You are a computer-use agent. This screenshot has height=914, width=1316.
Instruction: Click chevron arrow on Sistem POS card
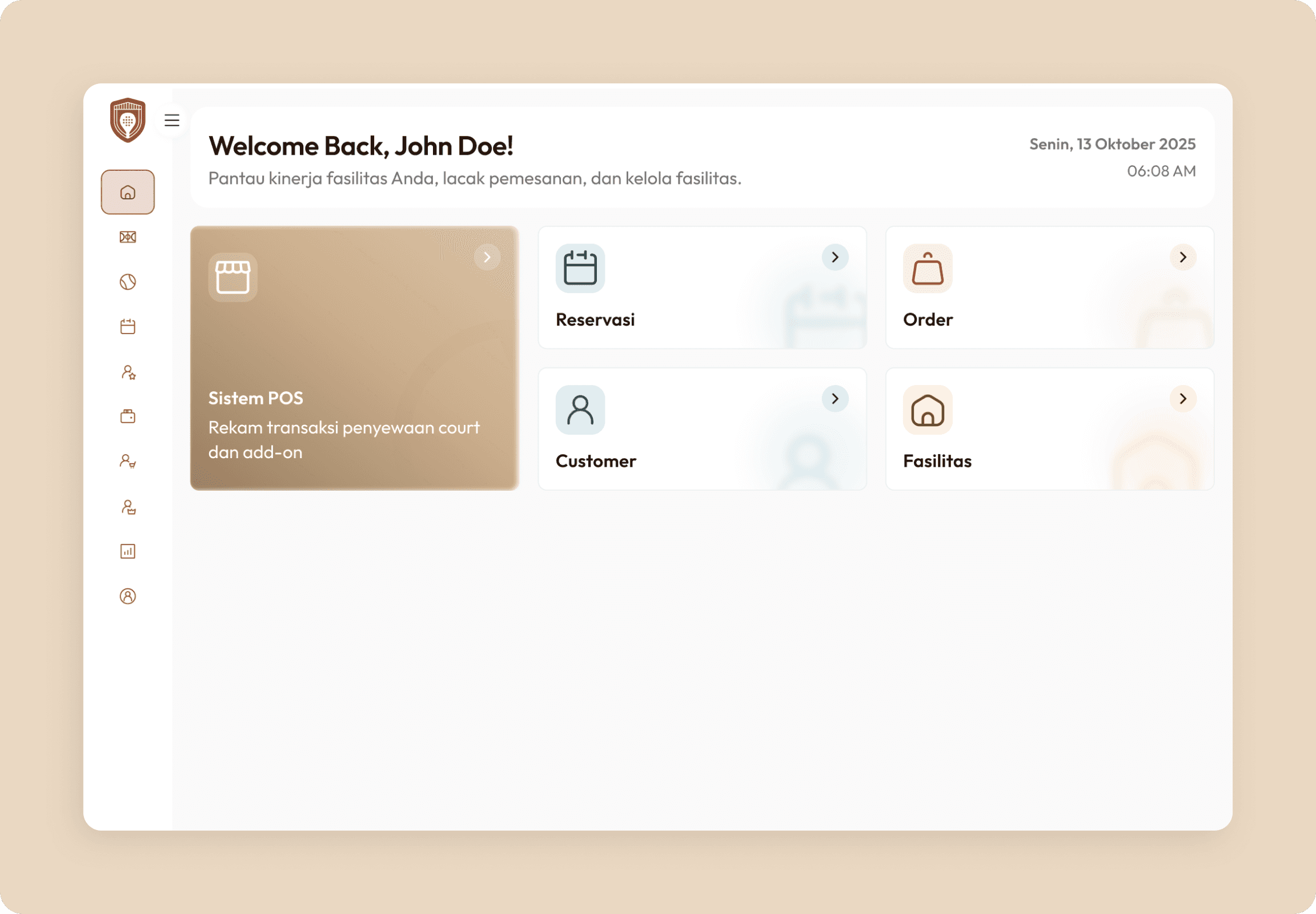487,257
